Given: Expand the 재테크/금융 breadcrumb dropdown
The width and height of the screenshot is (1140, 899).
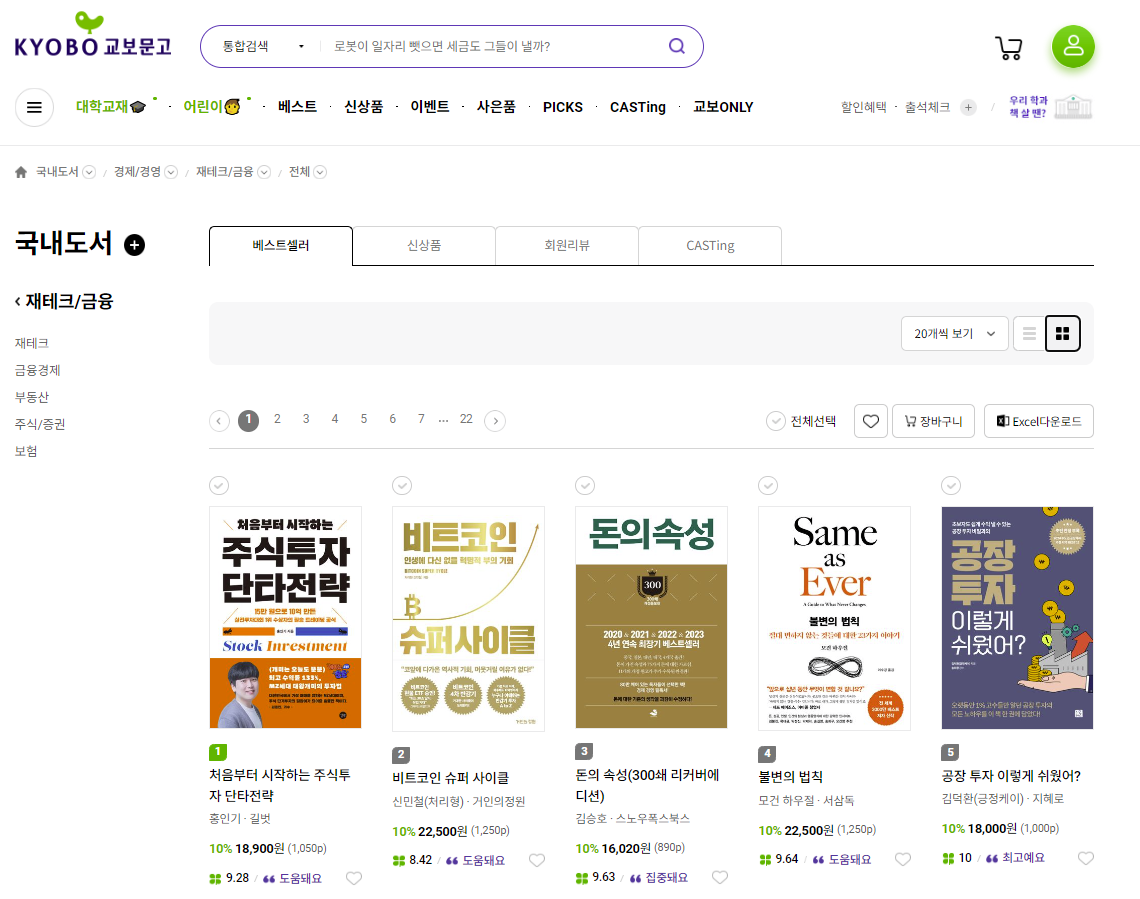Looking at the screenshot, I should [x=264, y=172].
